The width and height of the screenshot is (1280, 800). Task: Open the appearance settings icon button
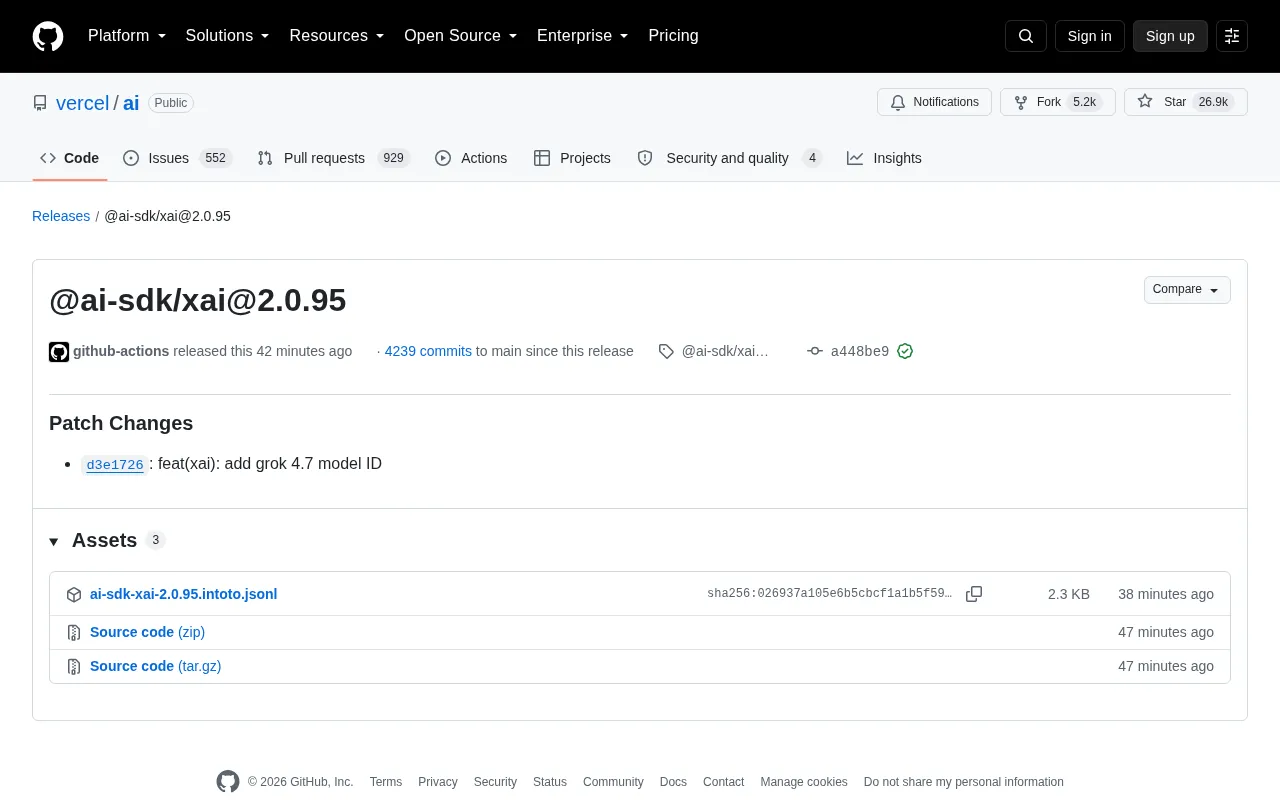click(x=1232, y=36)
